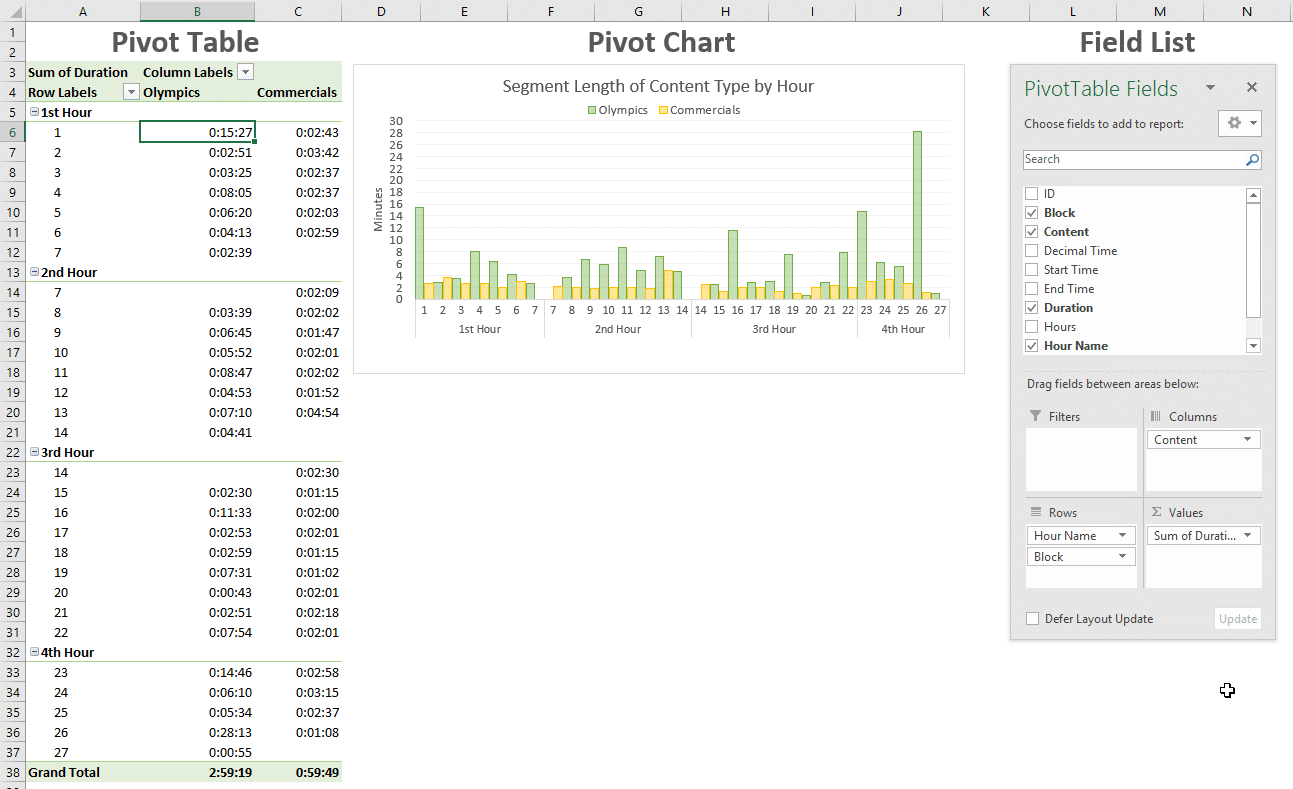This screenshot has width=1293, height=789.
Task: Close the PivotTable Fields pane
Action: (1252, 88)
